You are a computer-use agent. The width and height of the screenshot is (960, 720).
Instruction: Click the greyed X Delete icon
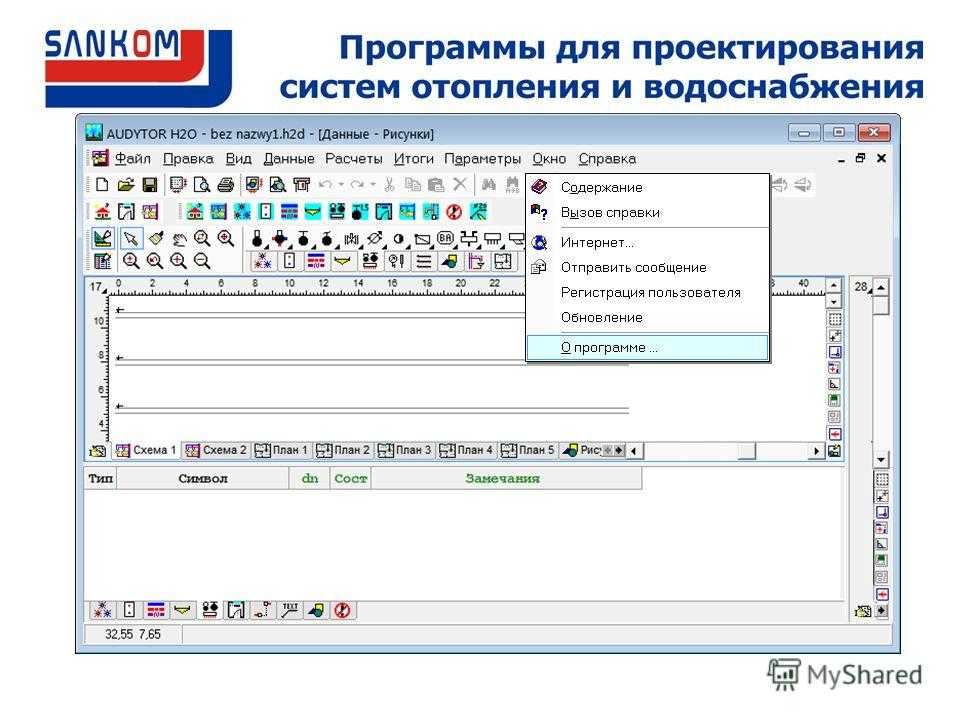pos(460,184)
